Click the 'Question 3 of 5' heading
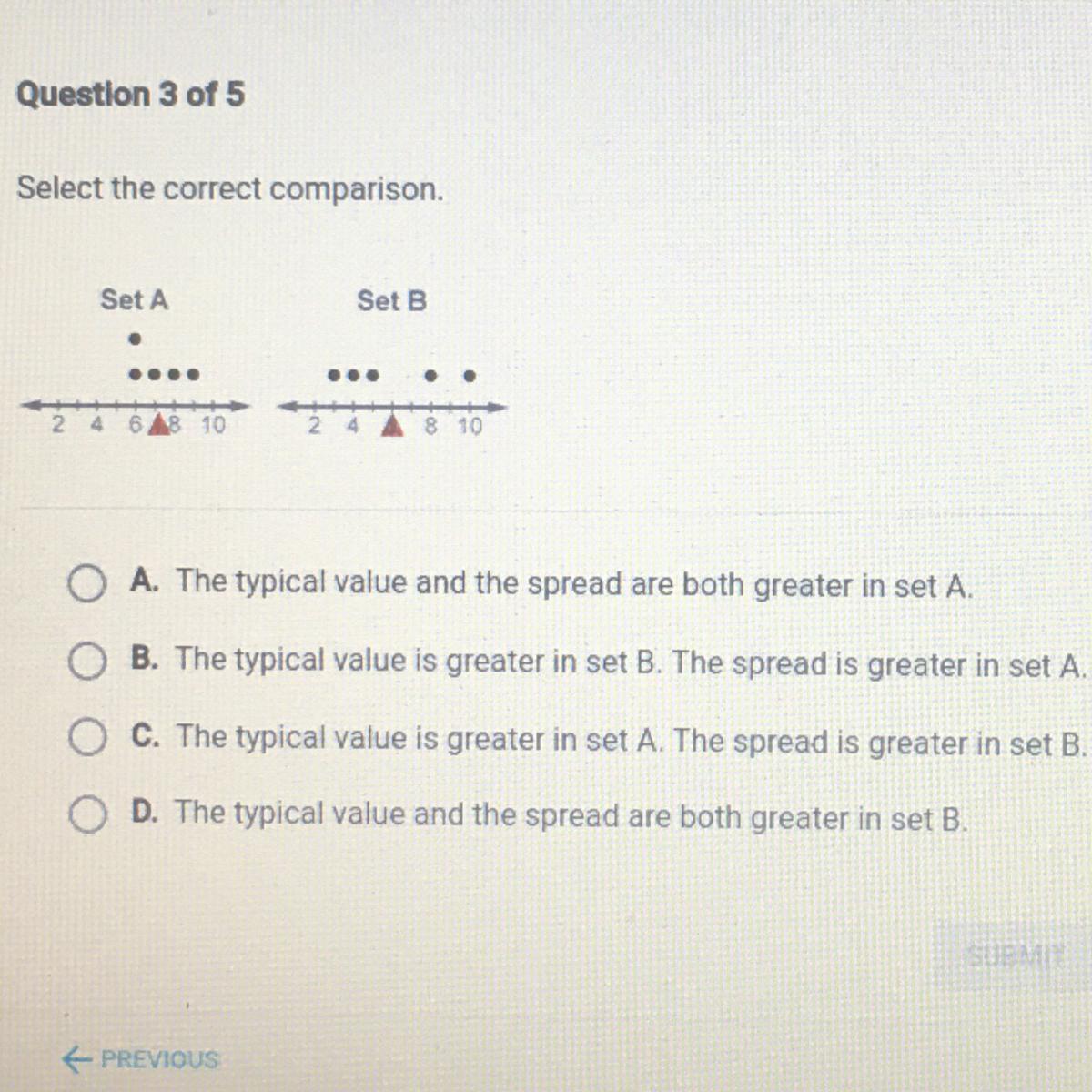Viewport: 1092px width, 1092px height. [131, 94]
